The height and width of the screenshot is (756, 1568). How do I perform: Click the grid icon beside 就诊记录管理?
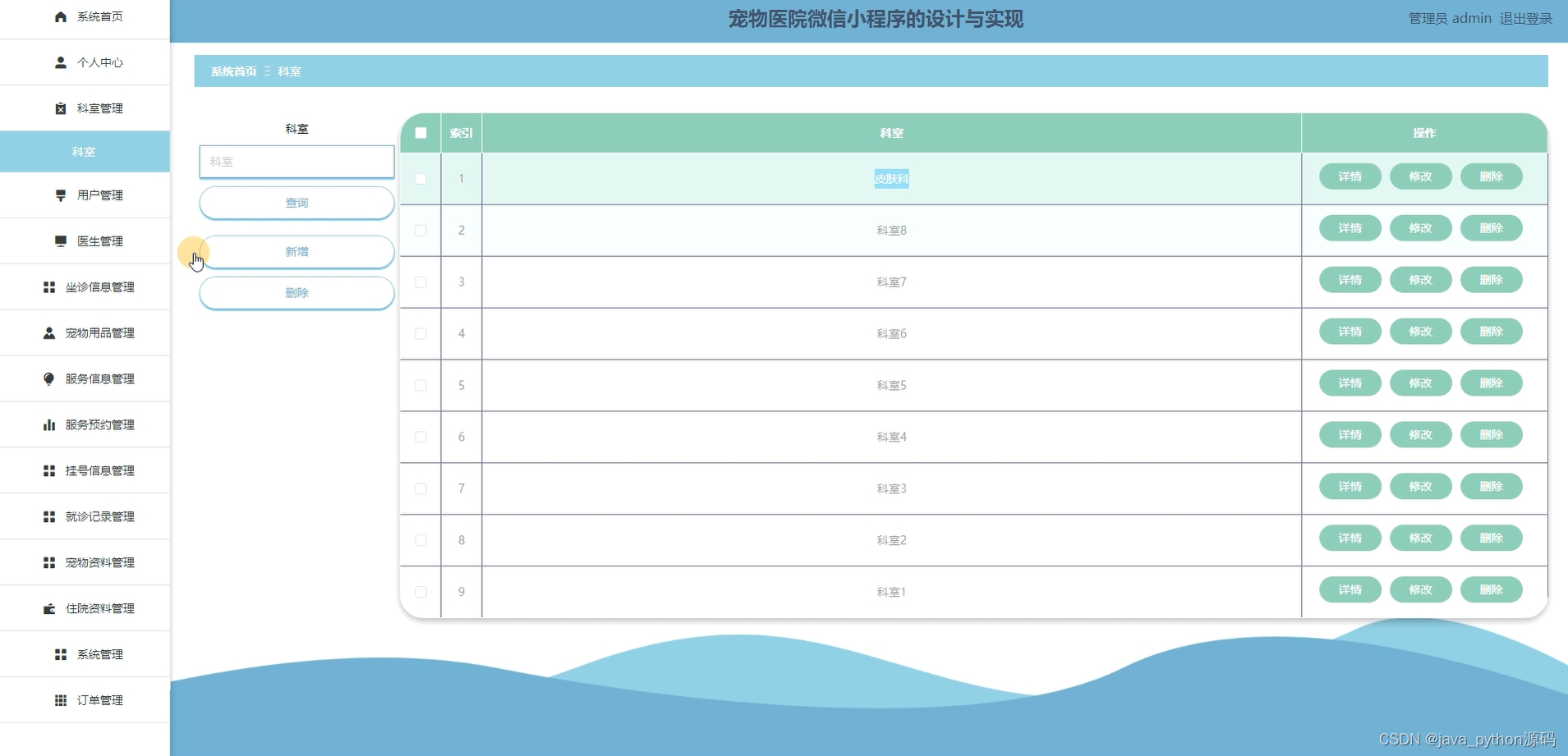click(x=49, y=517)
